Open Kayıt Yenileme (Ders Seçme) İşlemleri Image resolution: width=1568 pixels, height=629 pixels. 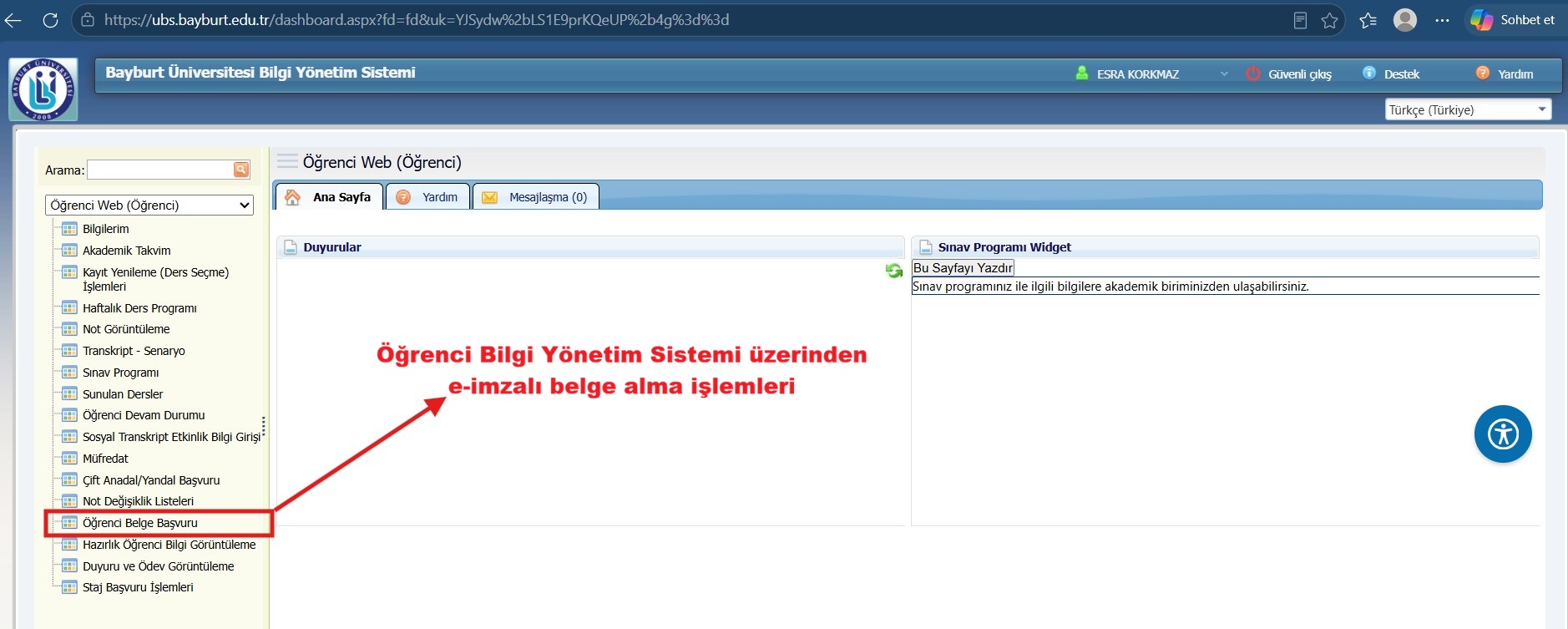(x=155, y=279)
